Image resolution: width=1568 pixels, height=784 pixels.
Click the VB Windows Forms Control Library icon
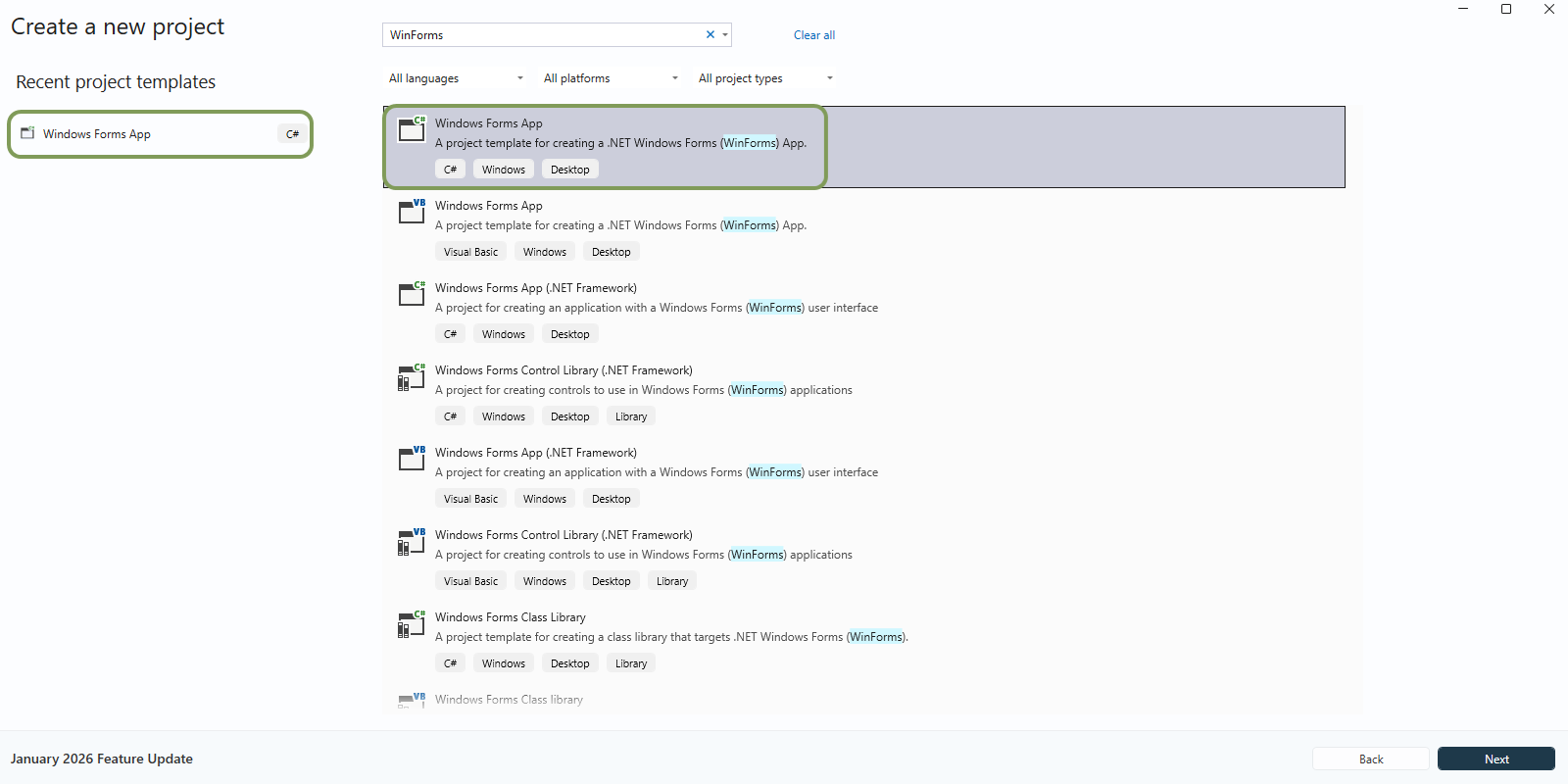point(412,541)
